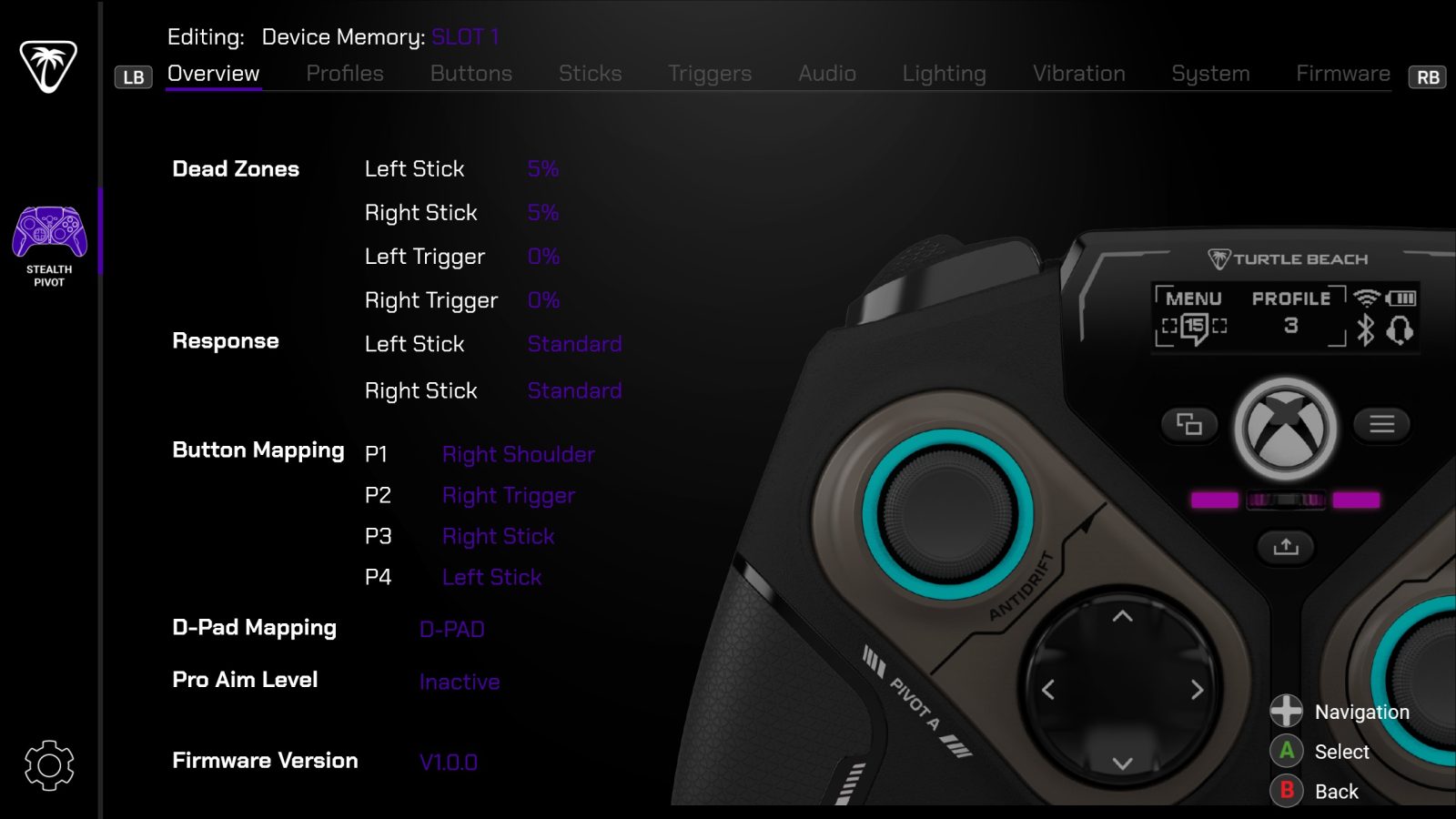Click the share button on controller

click(x=1286, y=546)
